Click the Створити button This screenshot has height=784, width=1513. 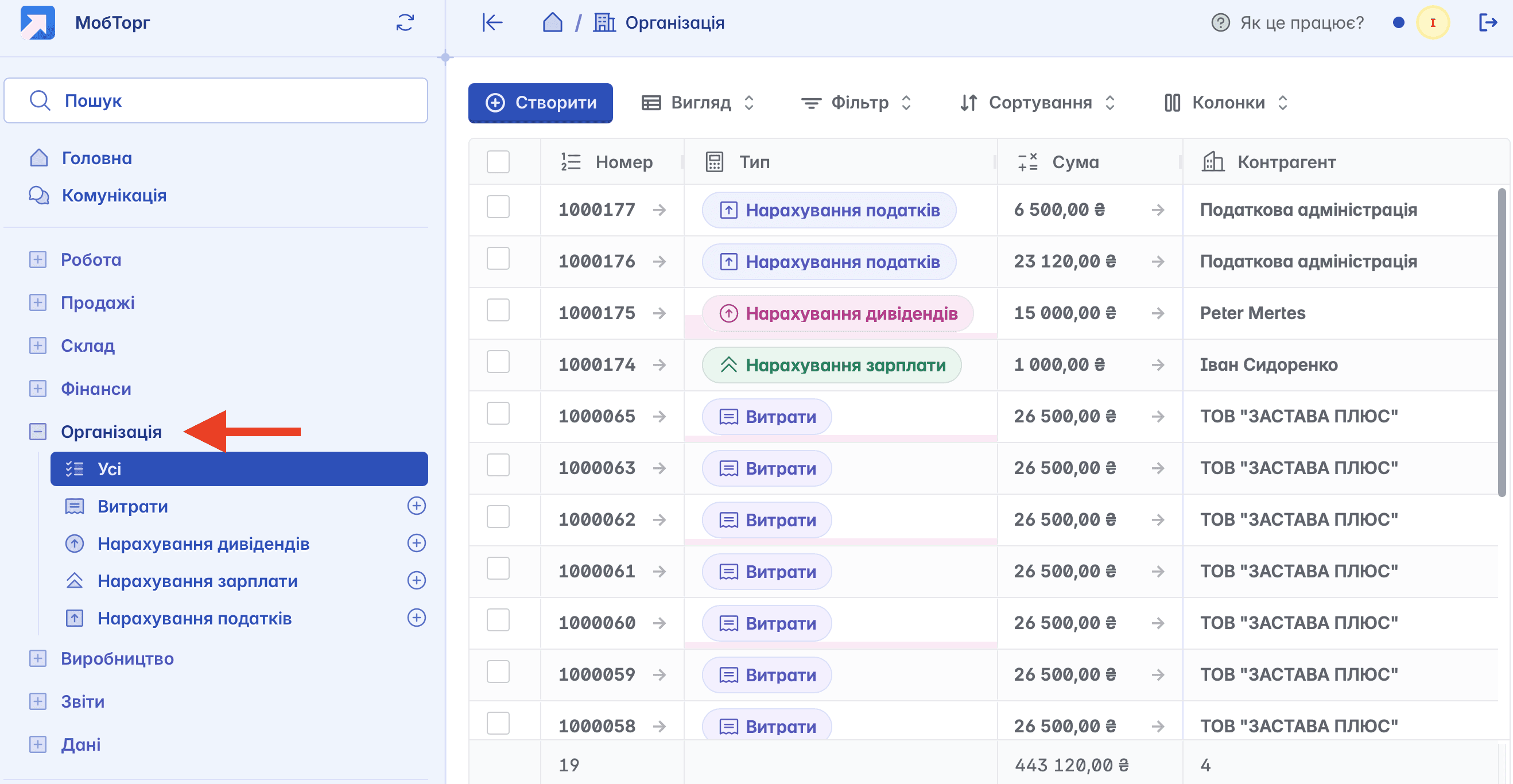(x=540, y=103)
